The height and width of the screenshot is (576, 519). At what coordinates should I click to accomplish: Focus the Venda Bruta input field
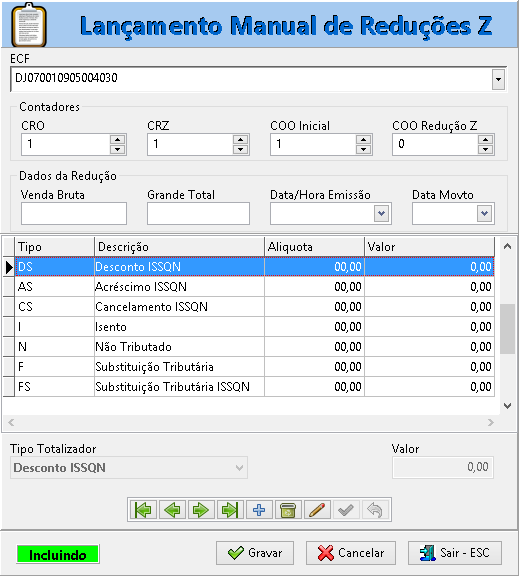coord(74,213)
